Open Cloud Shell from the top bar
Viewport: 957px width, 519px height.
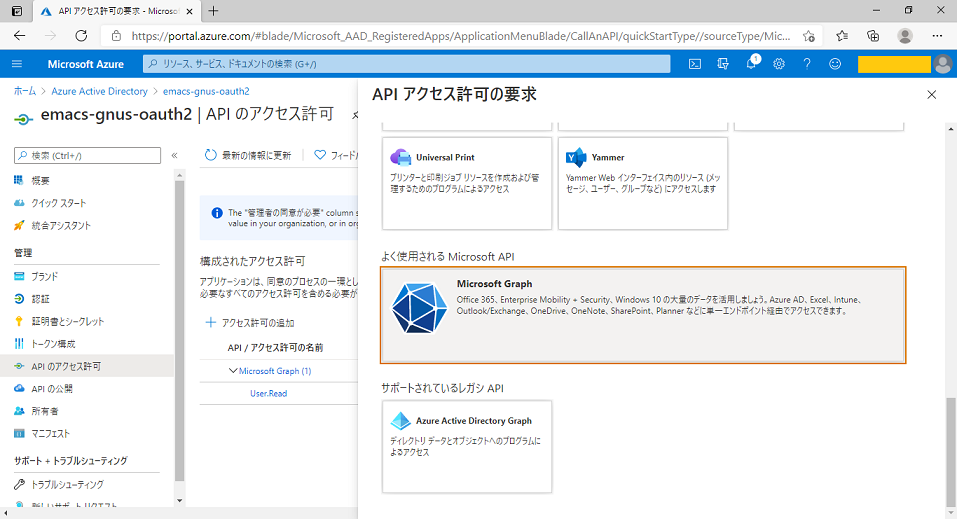point(695,64)
